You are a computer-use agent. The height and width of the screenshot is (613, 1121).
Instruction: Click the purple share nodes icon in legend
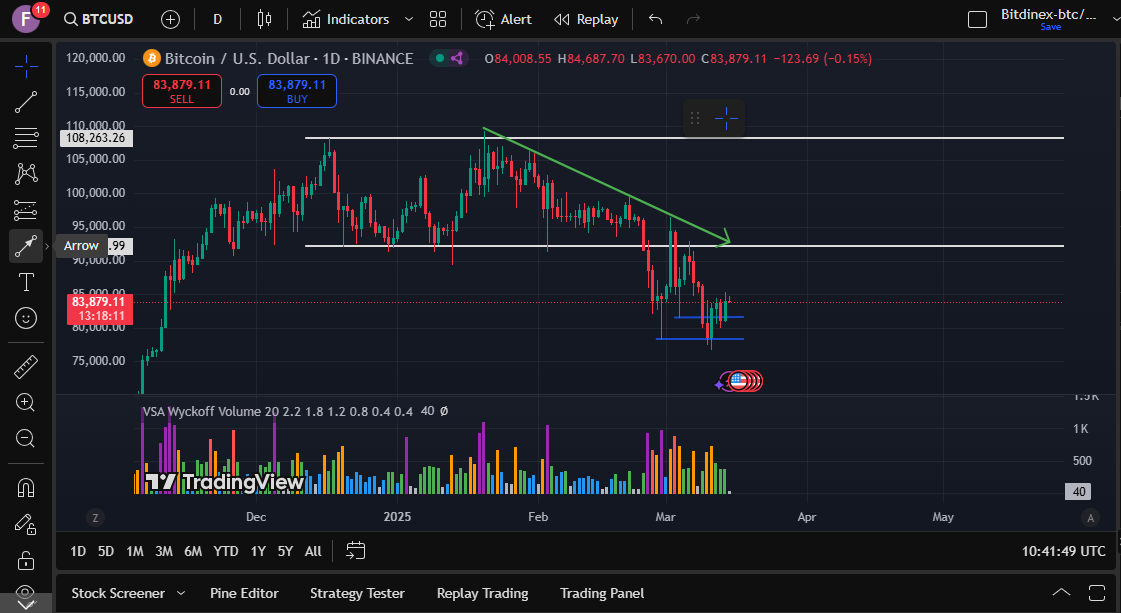coord(457,59)
